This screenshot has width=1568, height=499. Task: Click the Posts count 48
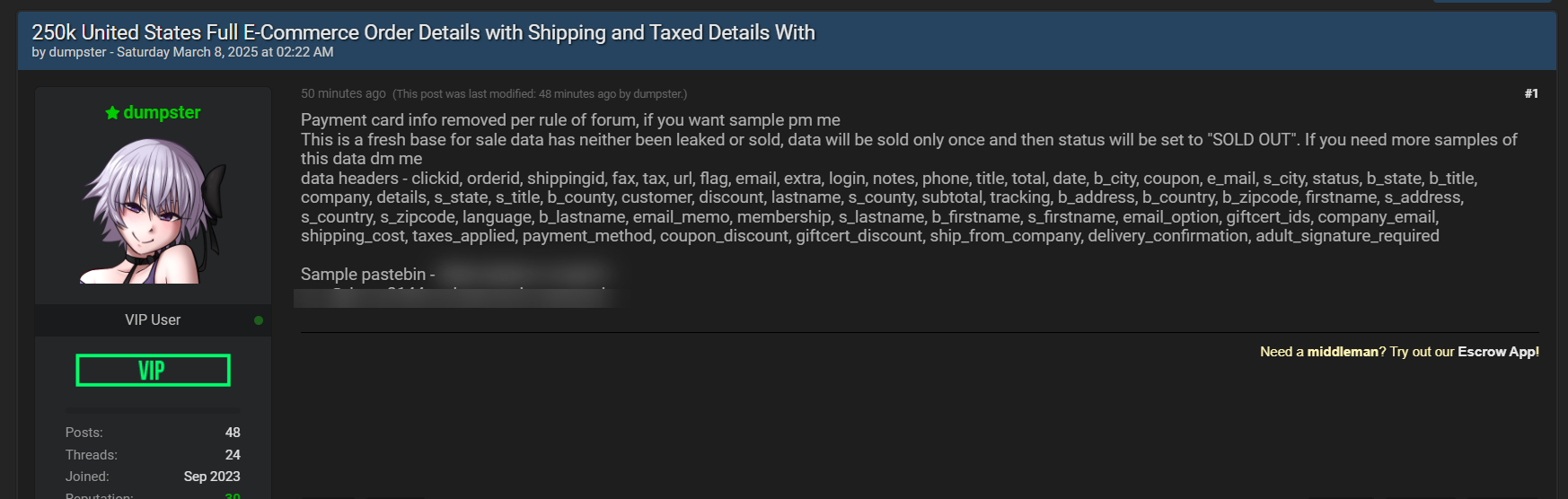pyautogui.click(x=233, y=433)
